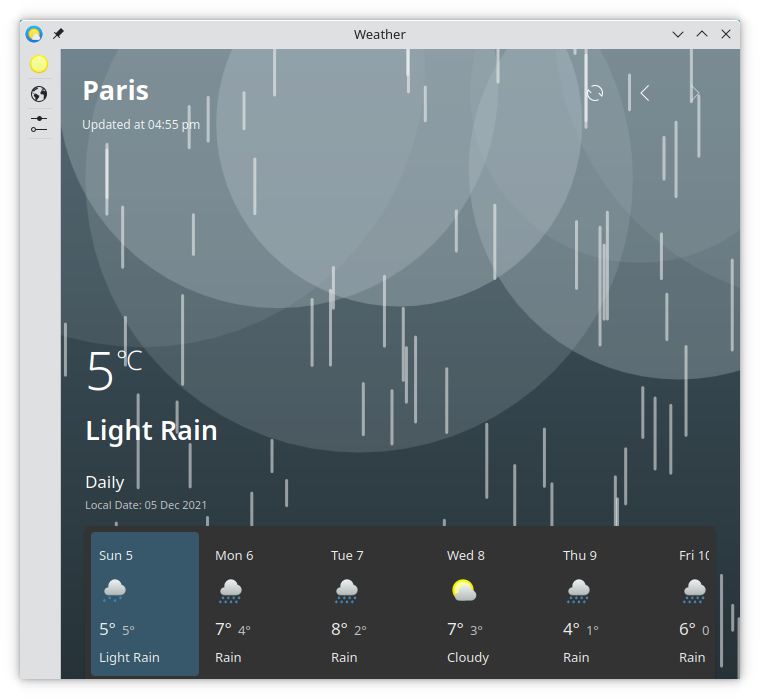Click the Daily forecast heading
The height and width of the screenshot is (699, 760).
pos(105,482)
